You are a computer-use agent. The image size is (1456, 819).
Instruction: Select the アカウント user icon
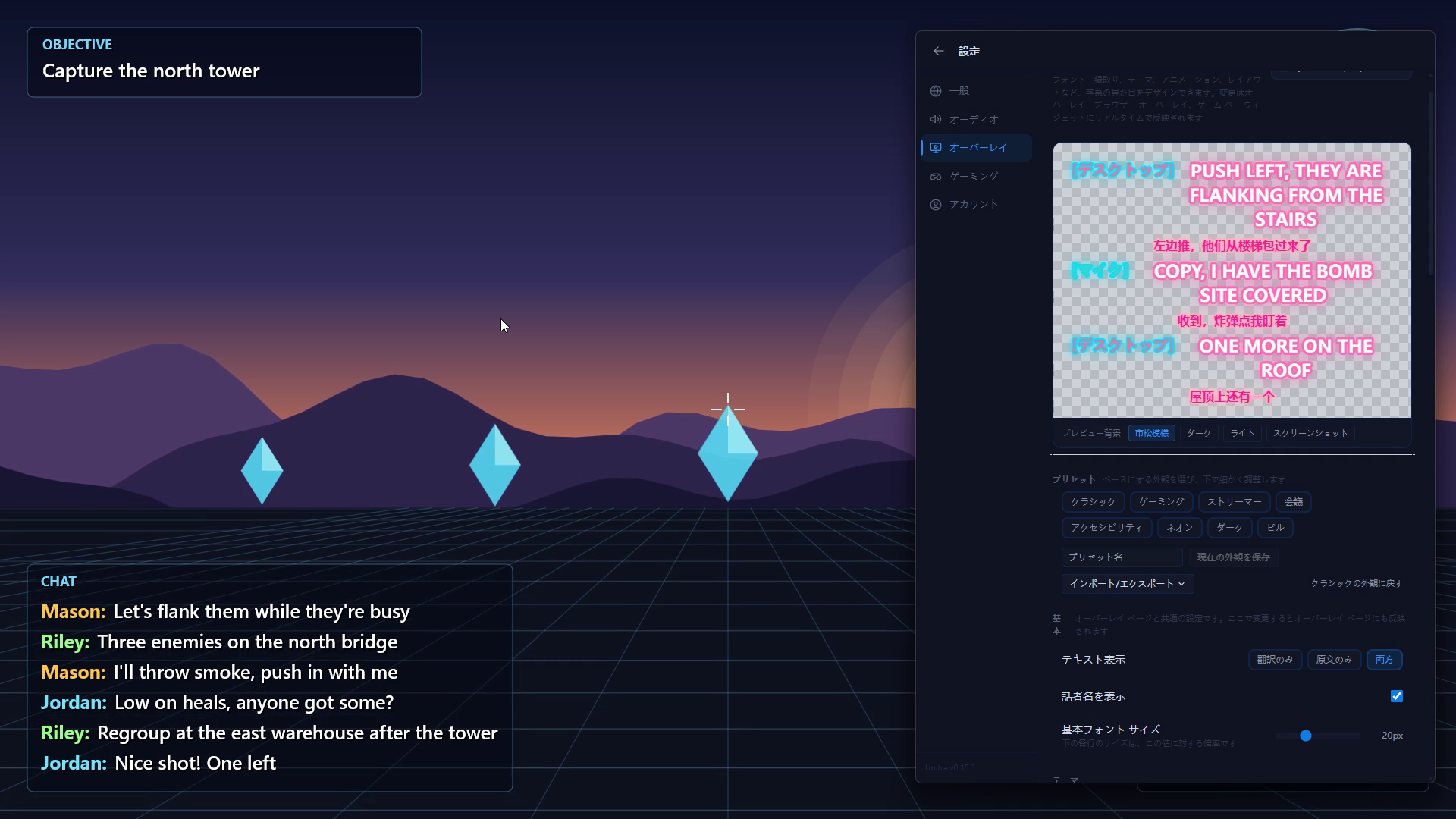(936, 205)
